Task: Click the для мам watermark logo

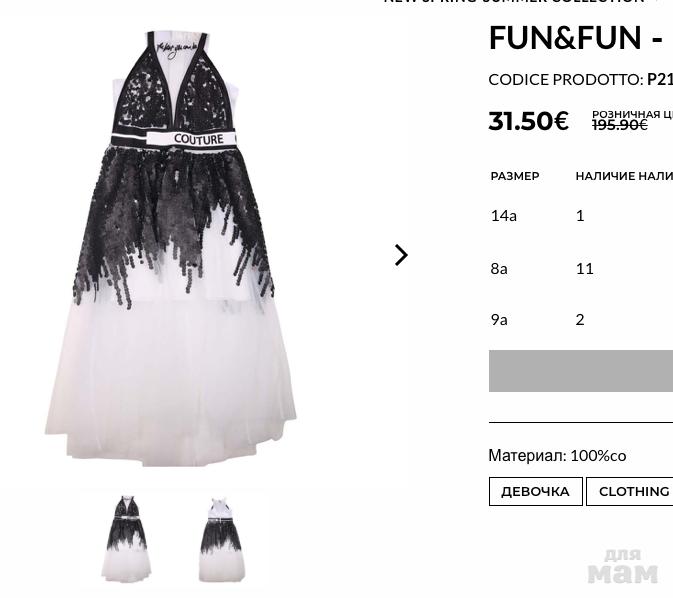Action: pyautogui.click(x=622, y=566)
